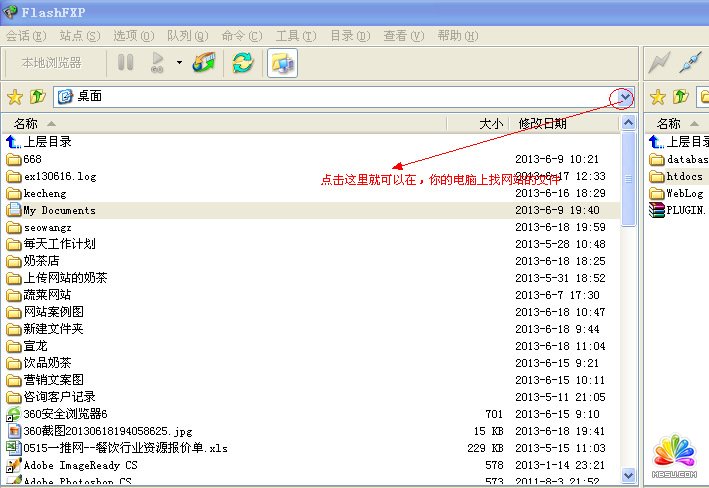Select the htdocs folder in remote panel

[x=685, y=176]
